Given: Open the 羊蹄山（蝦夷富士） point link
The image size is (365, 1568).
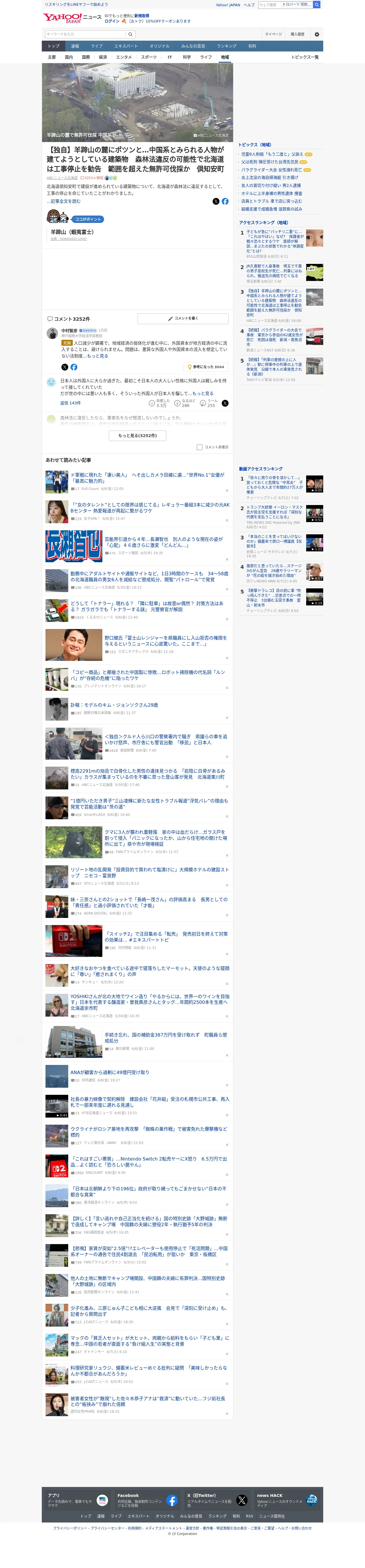Looking at the screenshot, I should pyautogui.click(x=72, y=232).
